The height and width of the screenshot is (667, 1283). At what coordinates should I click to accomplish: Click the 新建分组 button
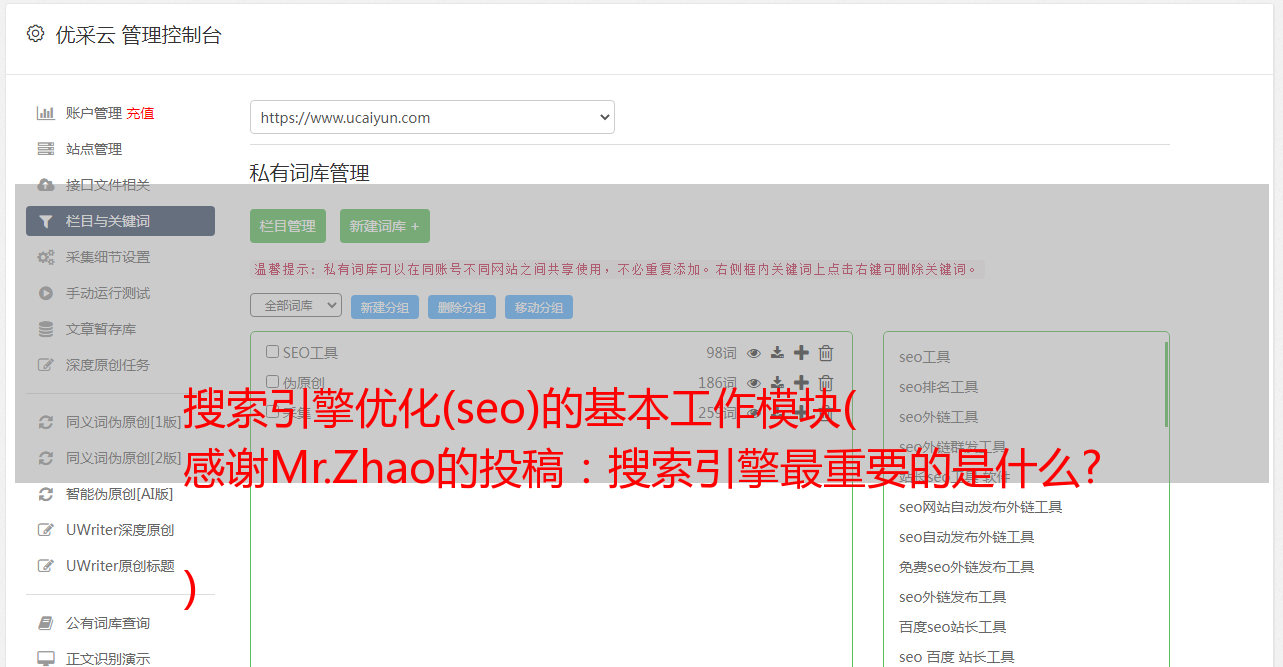(385, 307)
